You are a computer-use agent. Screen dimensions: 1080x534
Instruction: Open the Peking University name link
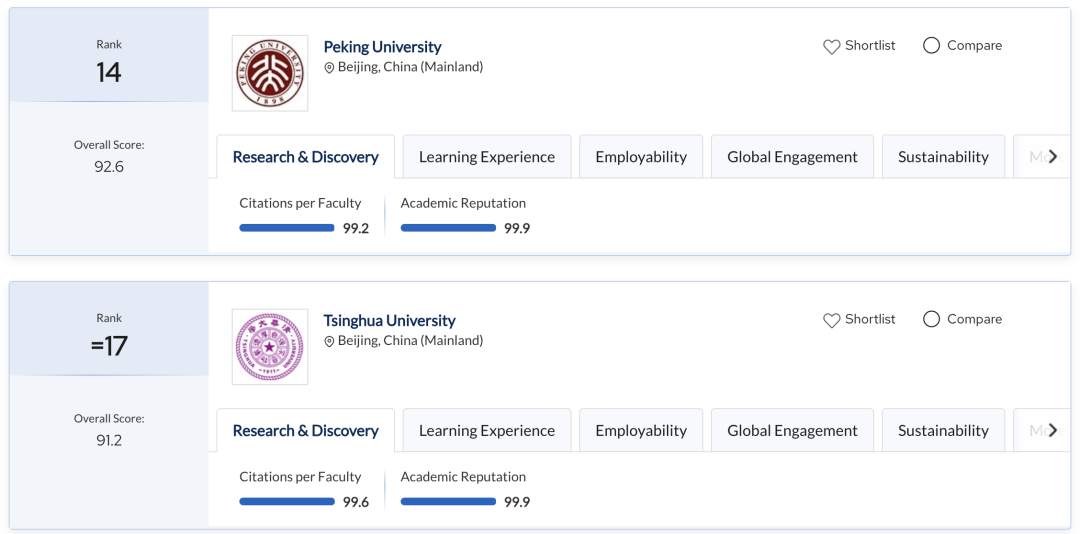[x=382, y=47]
